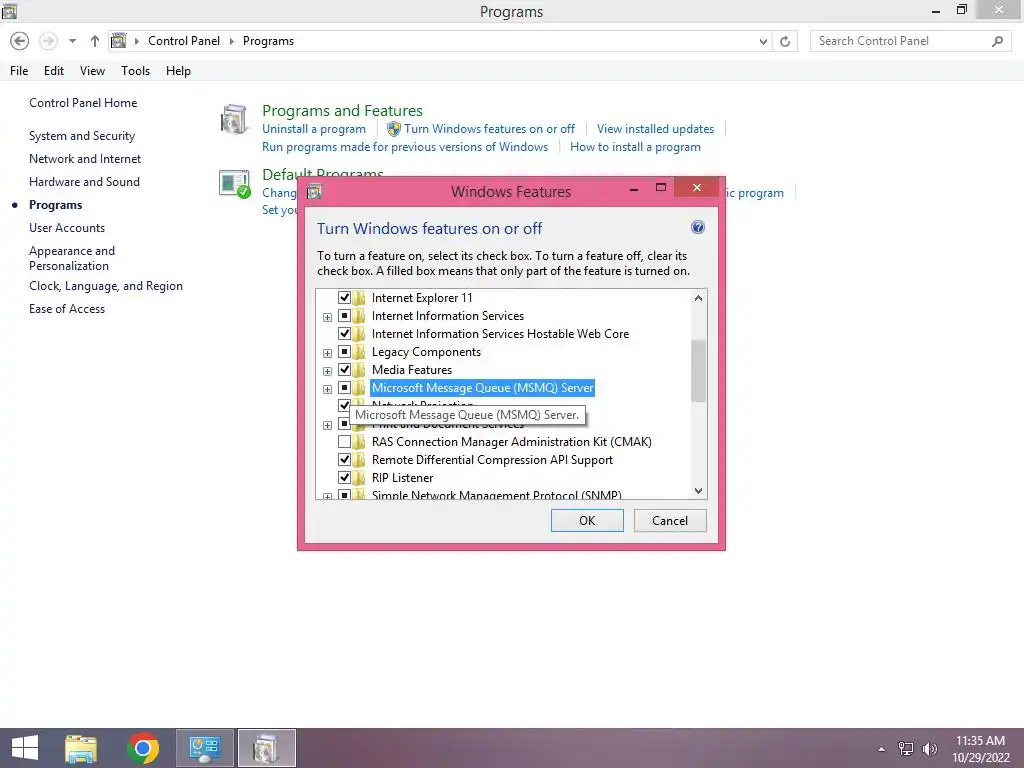Click the Control Panel icon in address bar
1024x768 pixels.
pyautogui.click(x=119, y=41)
